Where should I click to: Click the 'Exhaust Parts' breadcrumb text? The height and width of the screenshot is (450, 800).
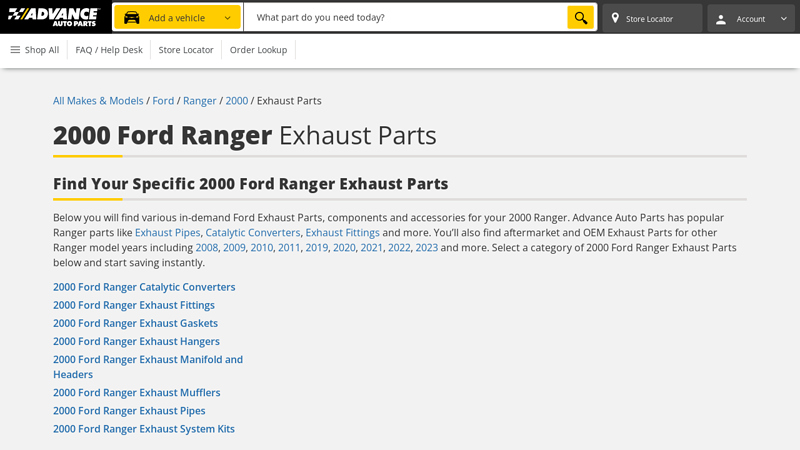289,101
